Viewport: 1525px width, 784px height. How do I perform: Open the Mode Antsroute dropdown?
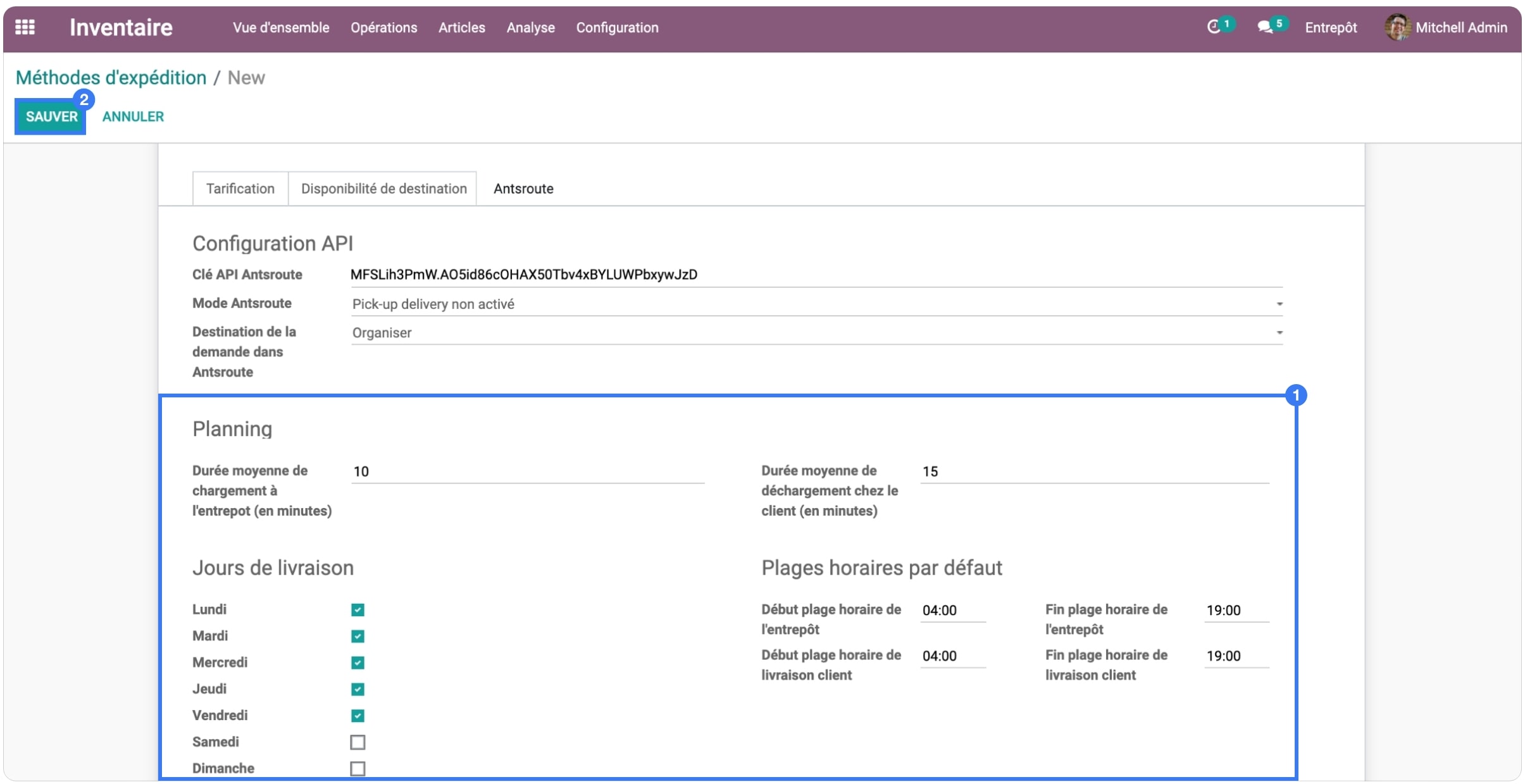click(x=816, y=304)
